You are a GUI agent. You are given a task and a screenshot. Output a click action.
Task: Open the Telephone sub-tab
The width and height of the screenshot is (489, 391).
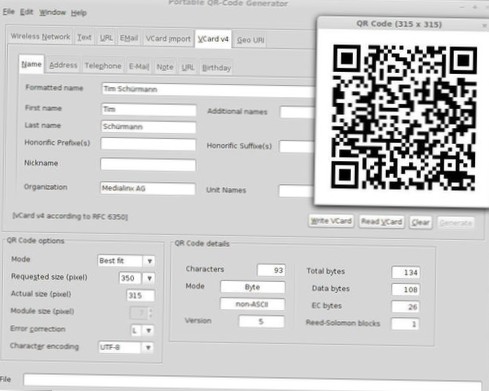click(x=103, y=66)
